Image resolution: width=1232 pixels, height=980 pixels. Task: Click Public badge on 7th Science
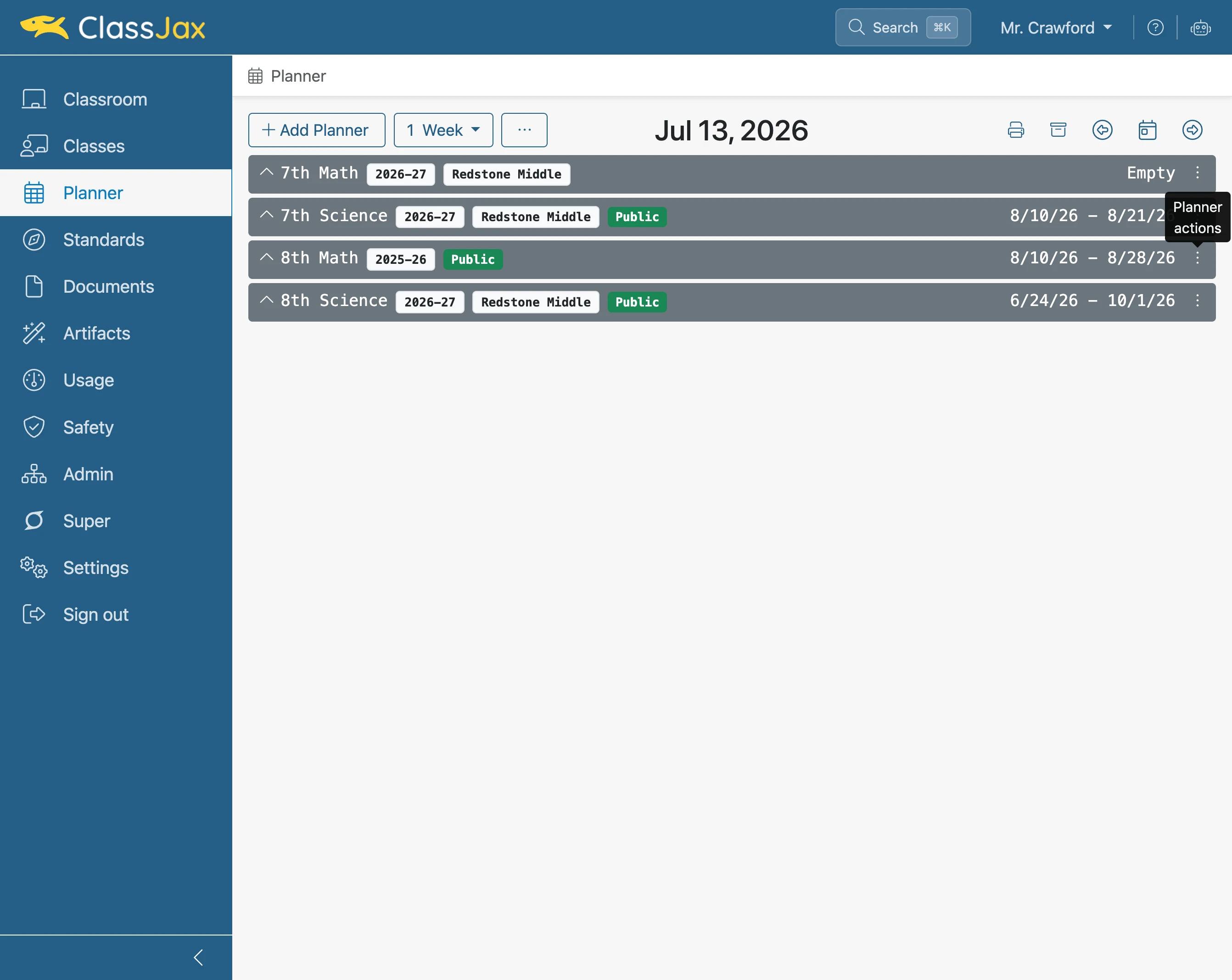[x=637, y=217]
